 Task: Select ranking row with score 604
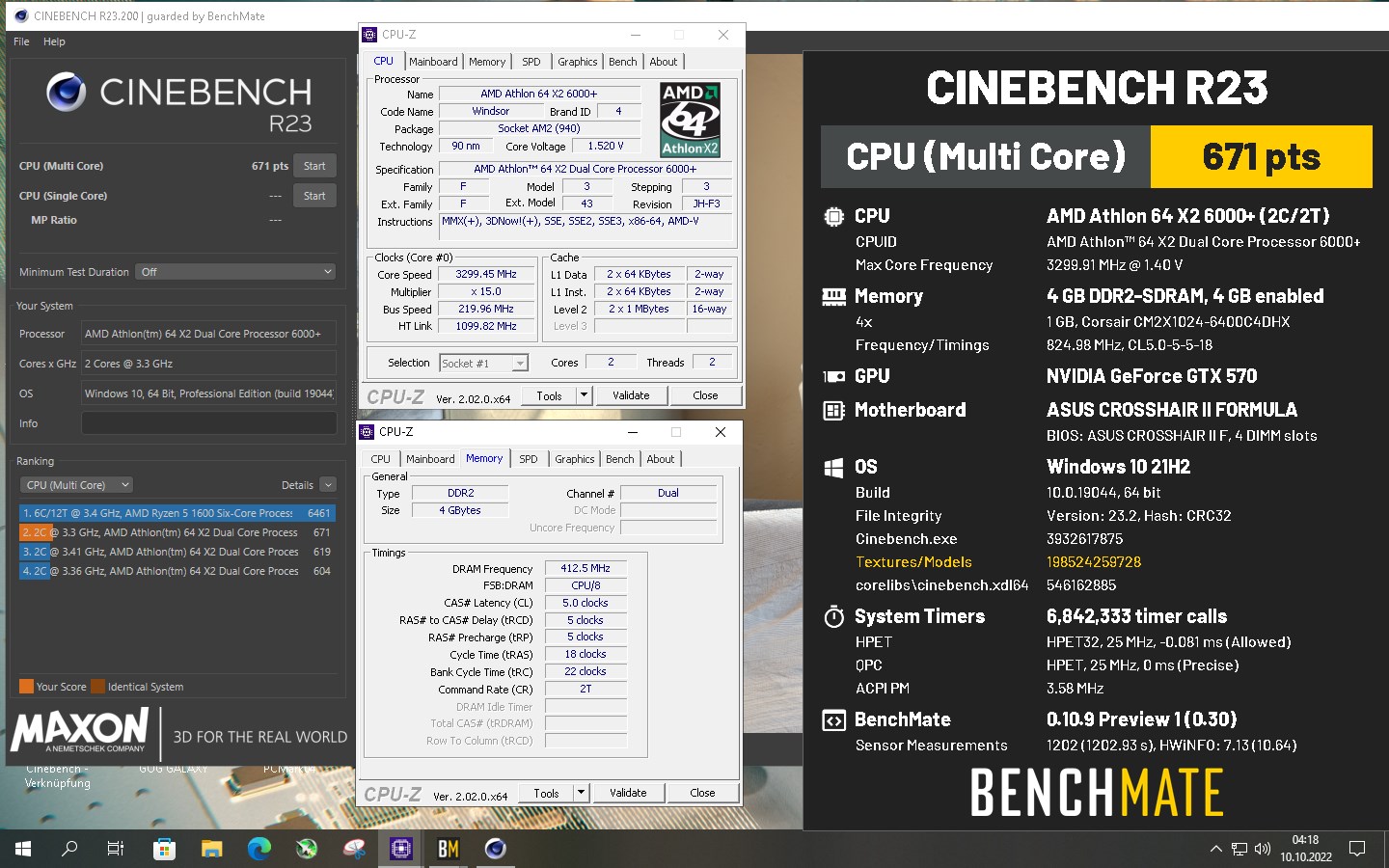tap(177, 571)
